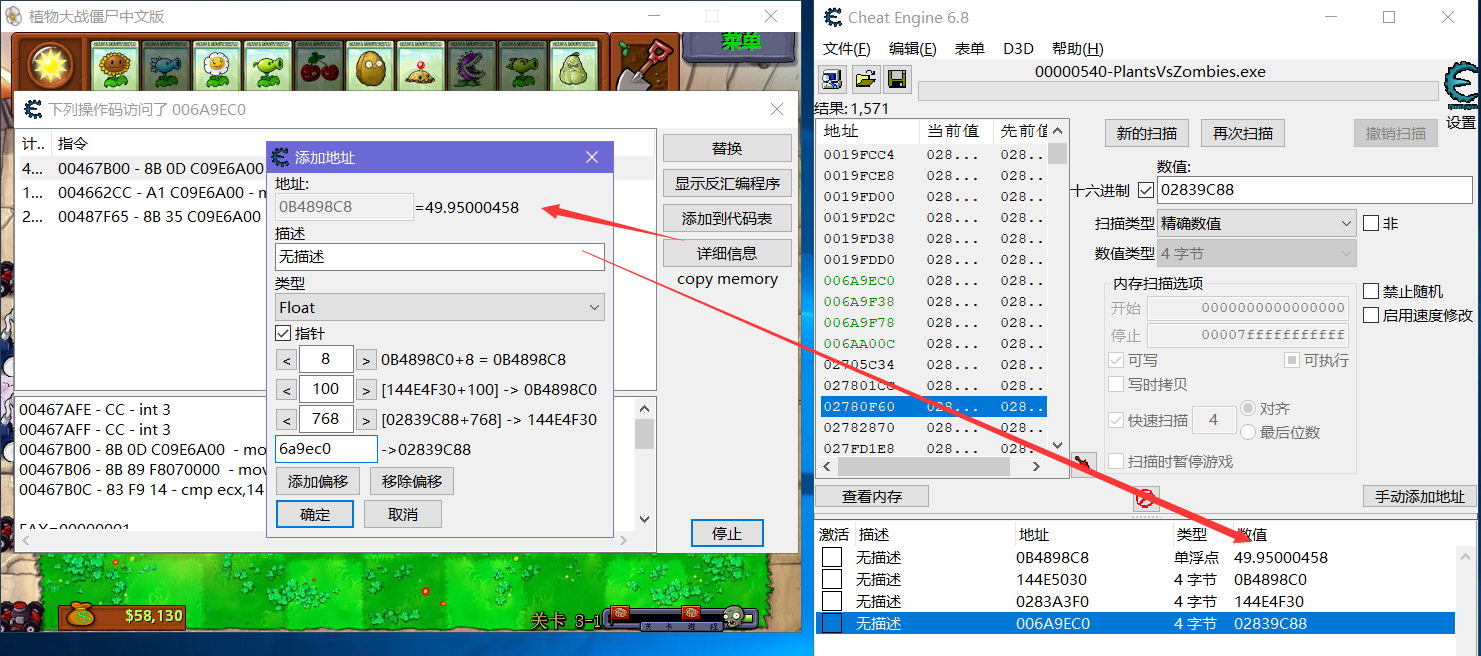
Task: Confirm dialog with 确定 button
Action: pos(315,514)
